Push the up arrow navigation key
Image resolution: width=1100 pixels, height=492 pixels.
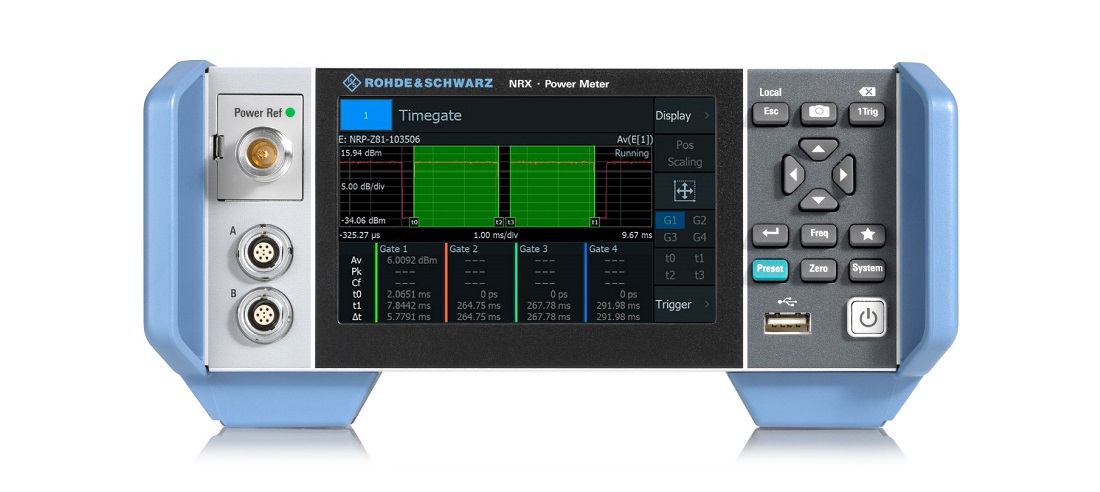coord(818,149)
